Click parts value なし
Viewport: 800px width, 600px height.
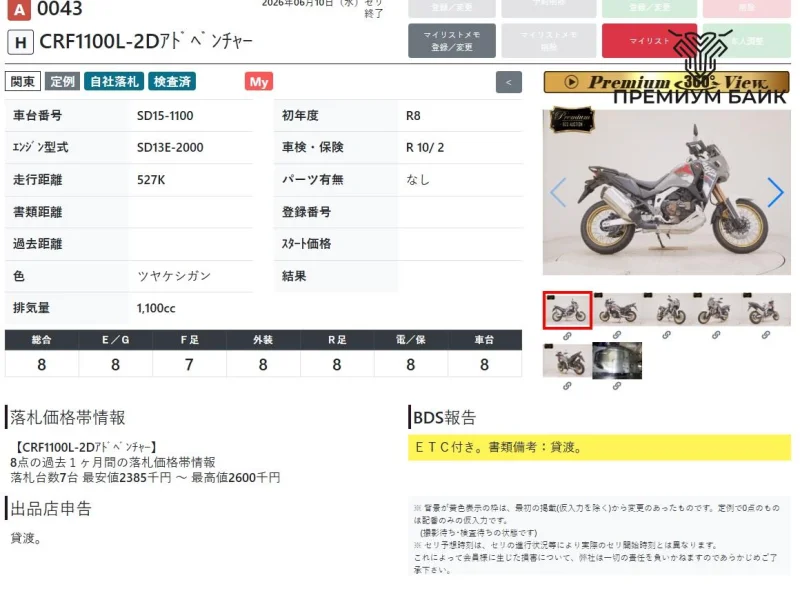pos(418,180)
